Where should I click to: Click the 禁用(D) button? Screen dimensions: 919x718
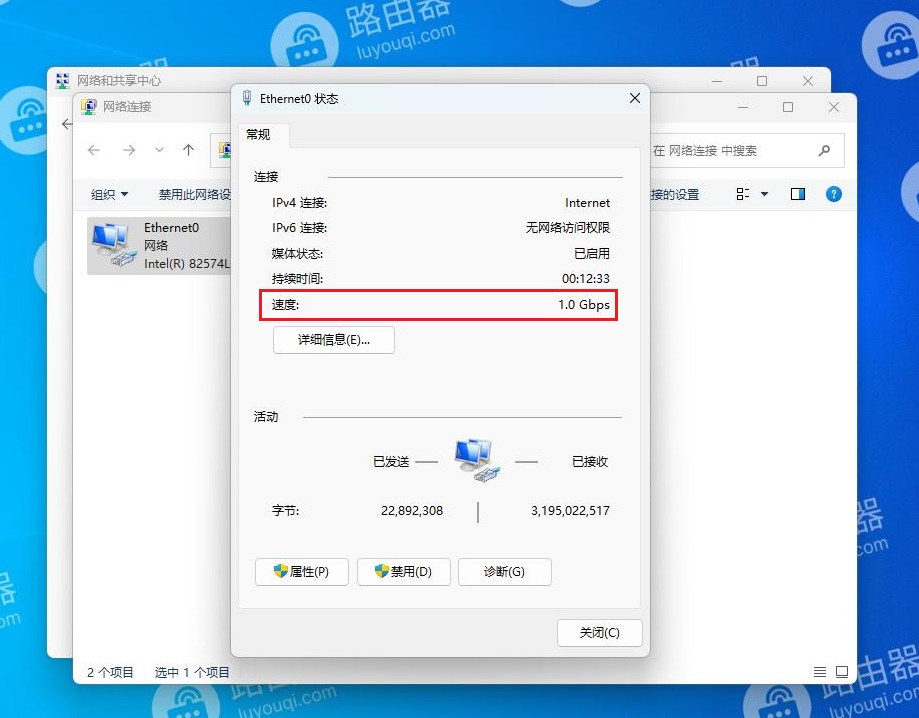pyautogui.click(x=404, y=571)
